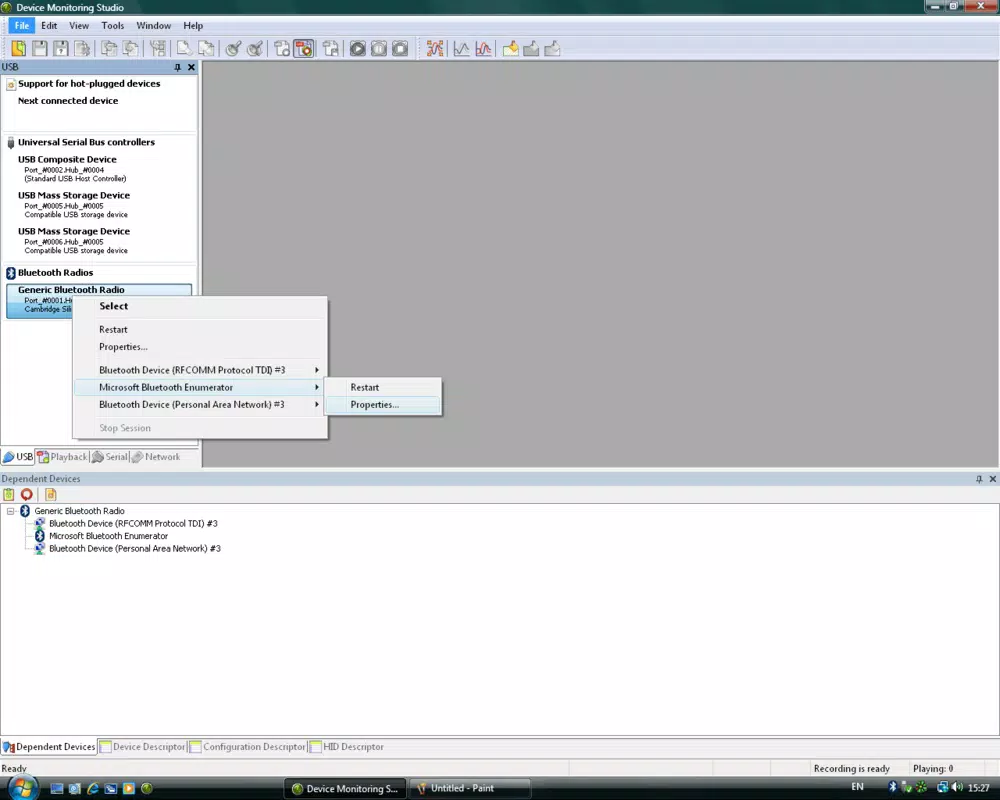Open the Personal Area Network #3 submenu
The width and height of the screenshot is (1000, 800).
[x=201, y=404]
